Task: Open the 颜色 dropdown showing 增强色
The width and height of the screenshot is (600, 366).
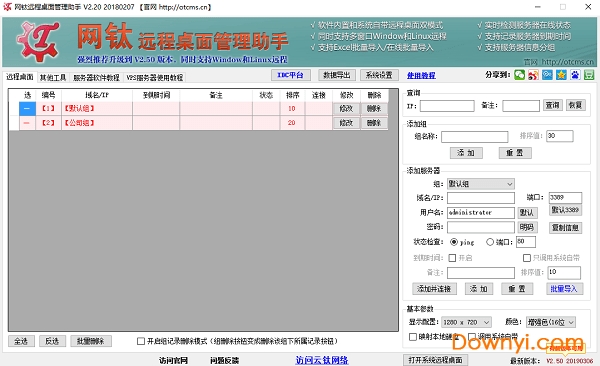Action: 551,322
